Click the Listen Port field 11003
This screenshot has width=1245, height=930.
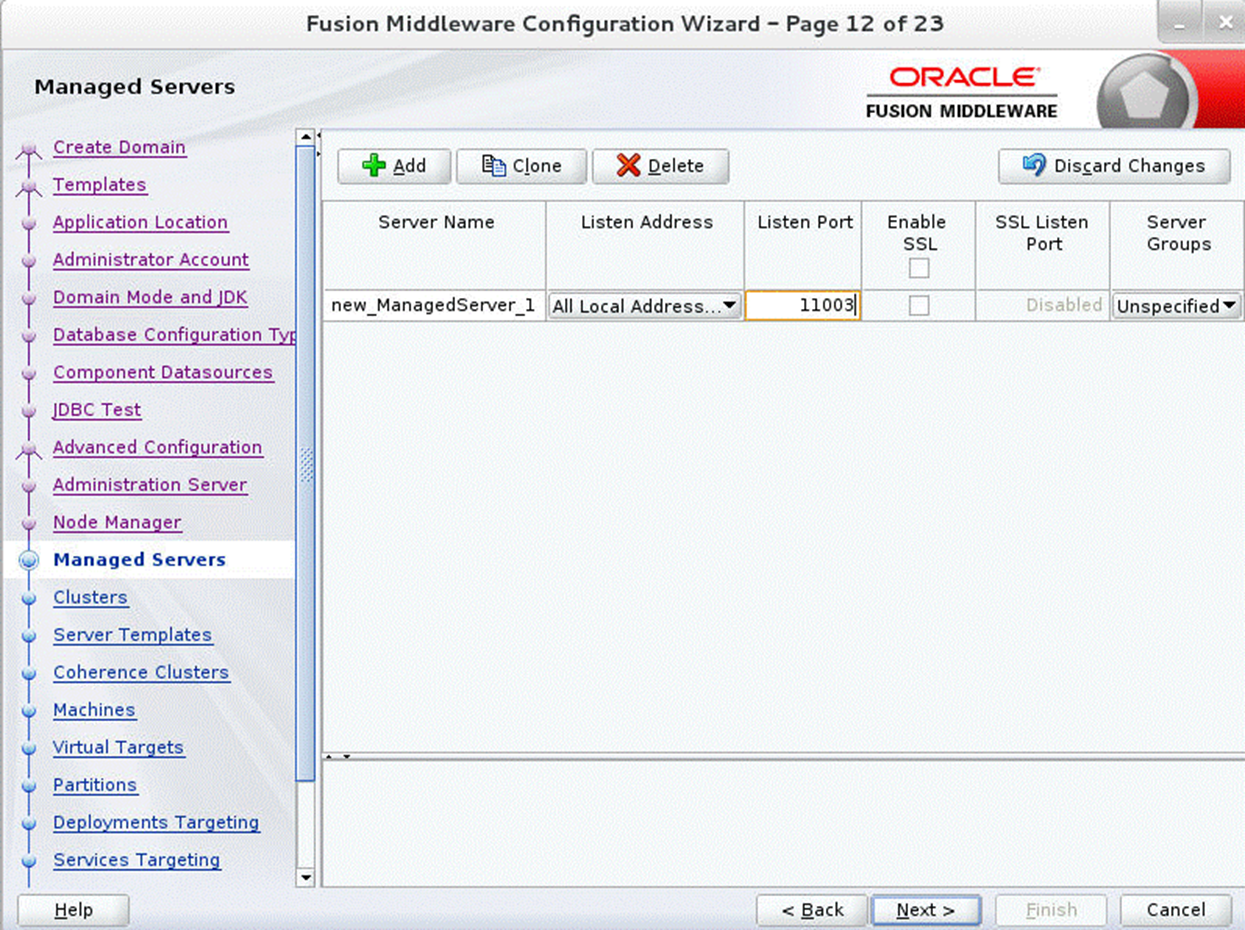click(803, 306)
